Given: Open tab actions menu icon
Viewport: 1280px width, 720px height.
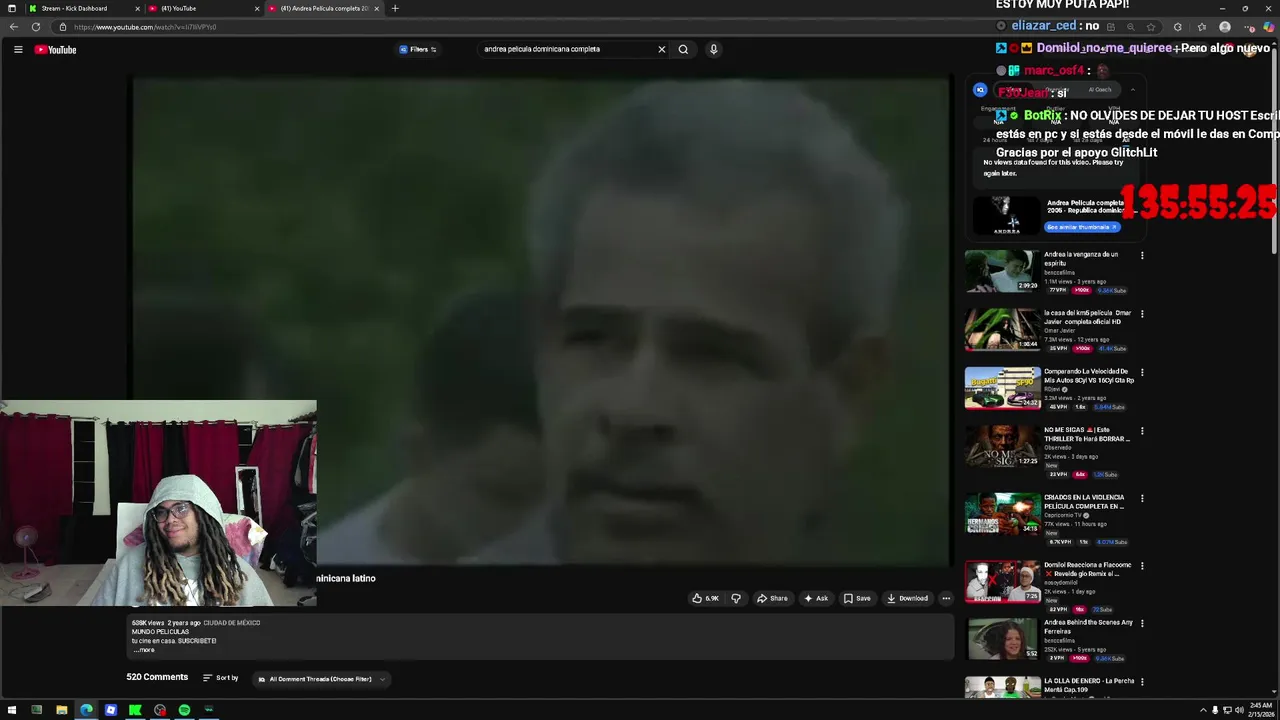Looking at the screenshot, I should (x=11, y=8).
